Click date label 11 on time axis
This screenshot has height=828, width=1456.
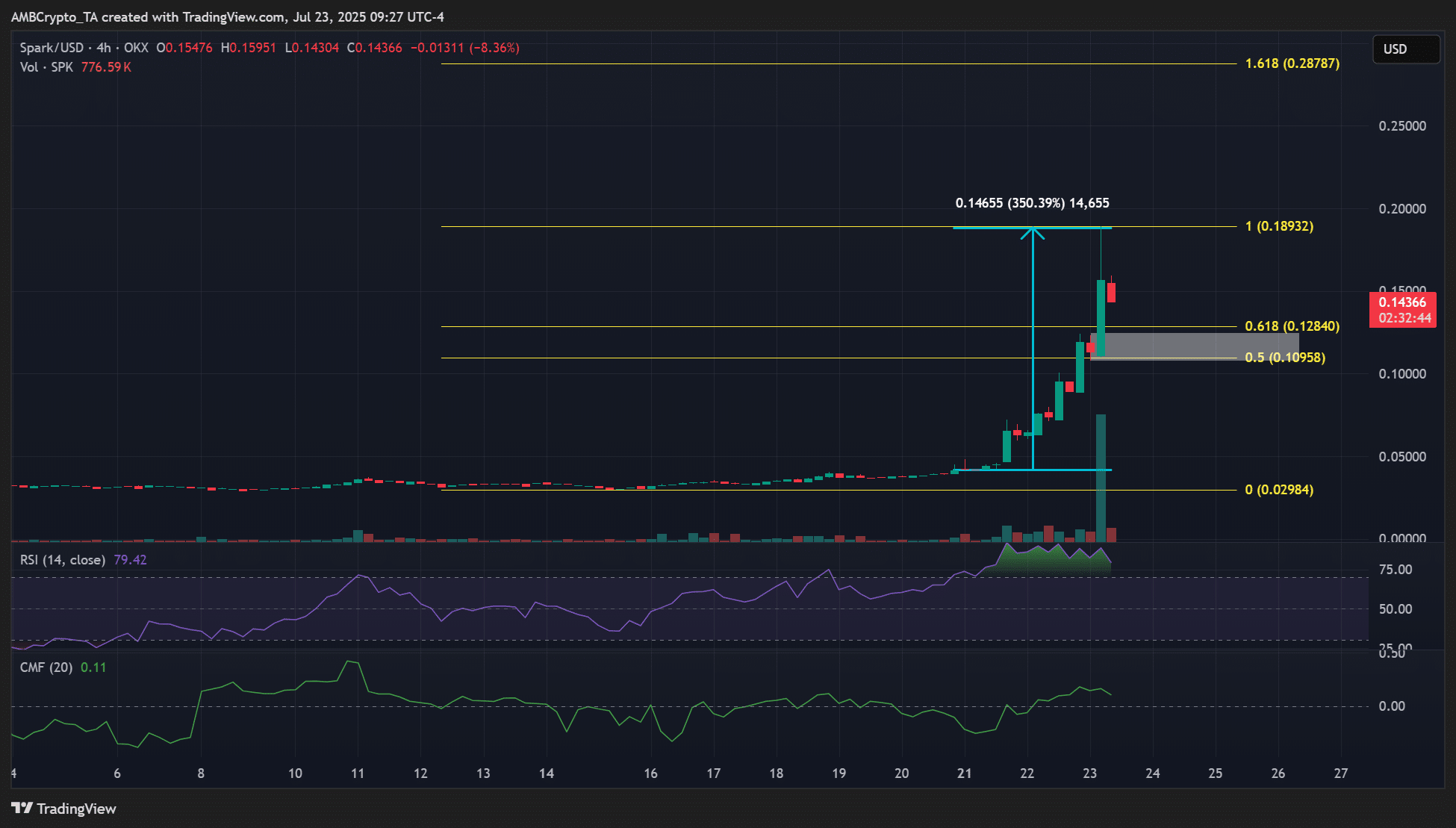(x=358, y=773)
